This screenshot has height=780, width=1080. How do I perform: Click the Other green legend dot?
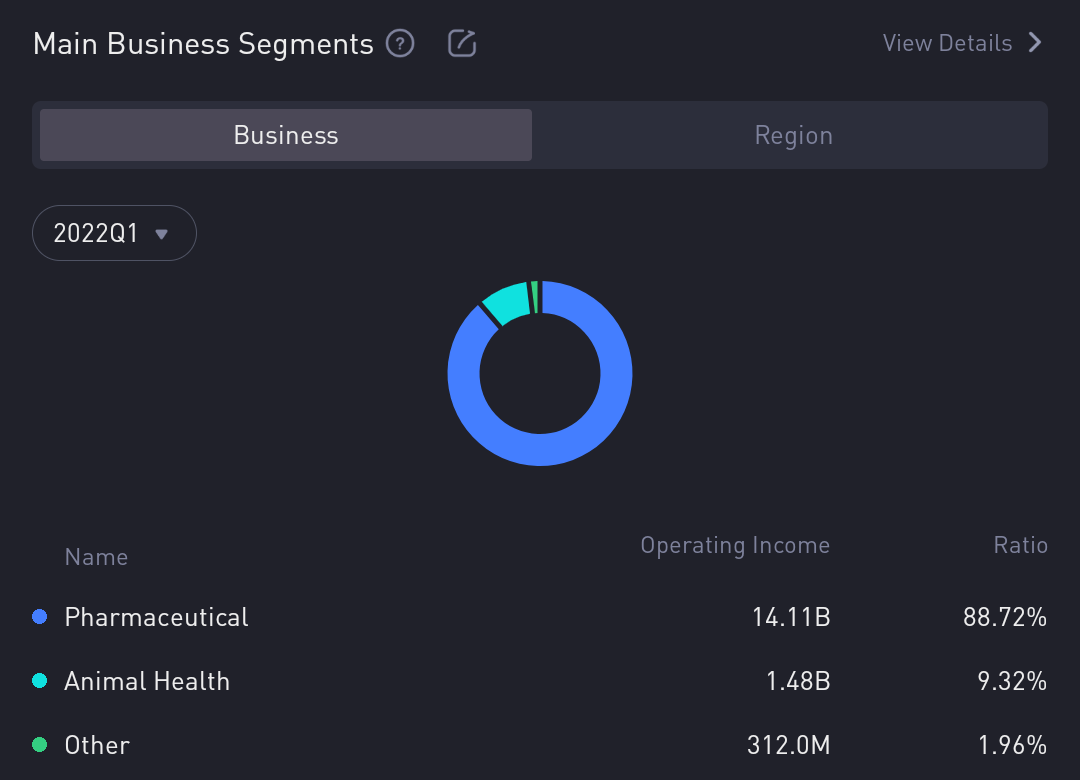click(40, 745)
